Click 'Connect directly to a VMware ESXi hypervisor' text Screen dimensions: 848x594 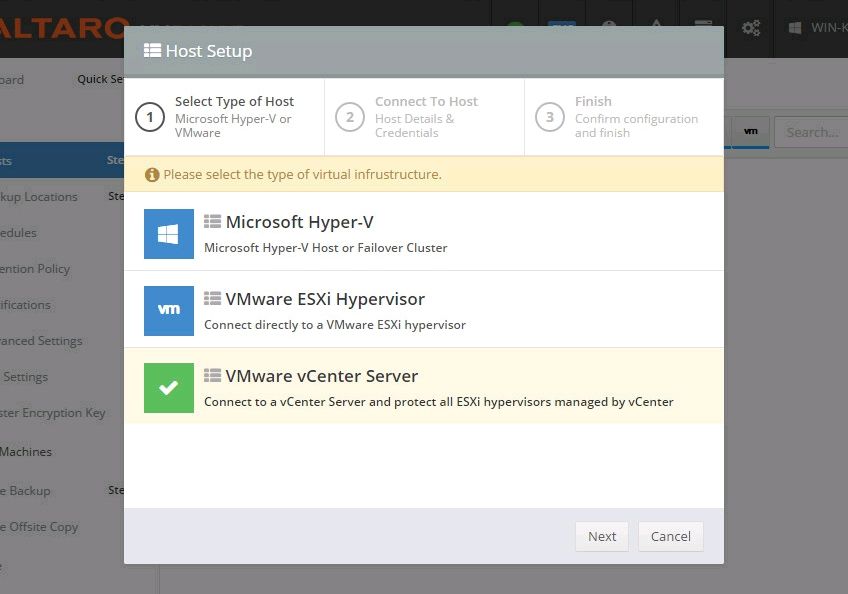click(335, 325)
